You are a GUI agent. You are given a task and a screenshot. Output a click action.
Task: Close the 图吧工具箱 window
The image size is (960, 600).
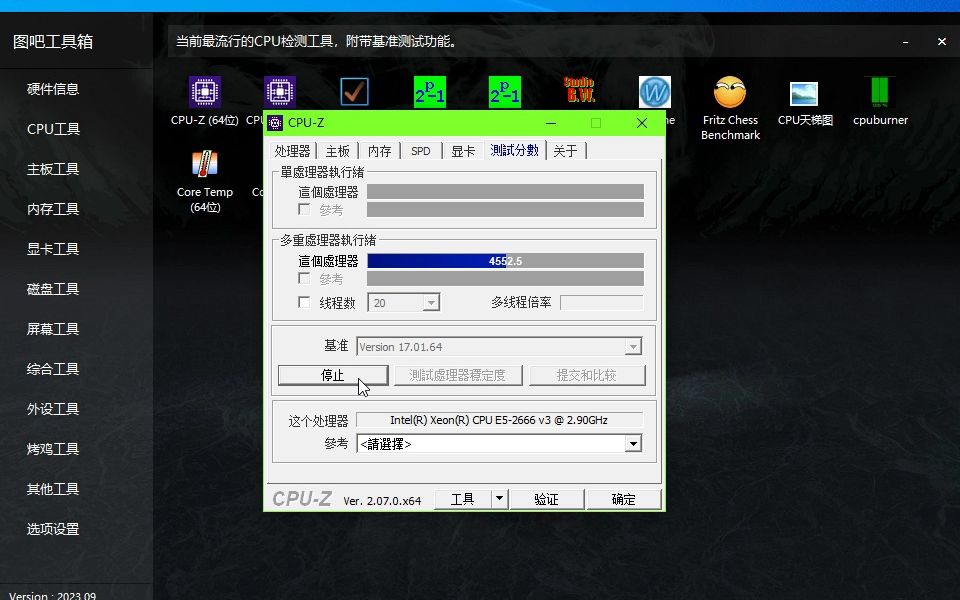942,42
